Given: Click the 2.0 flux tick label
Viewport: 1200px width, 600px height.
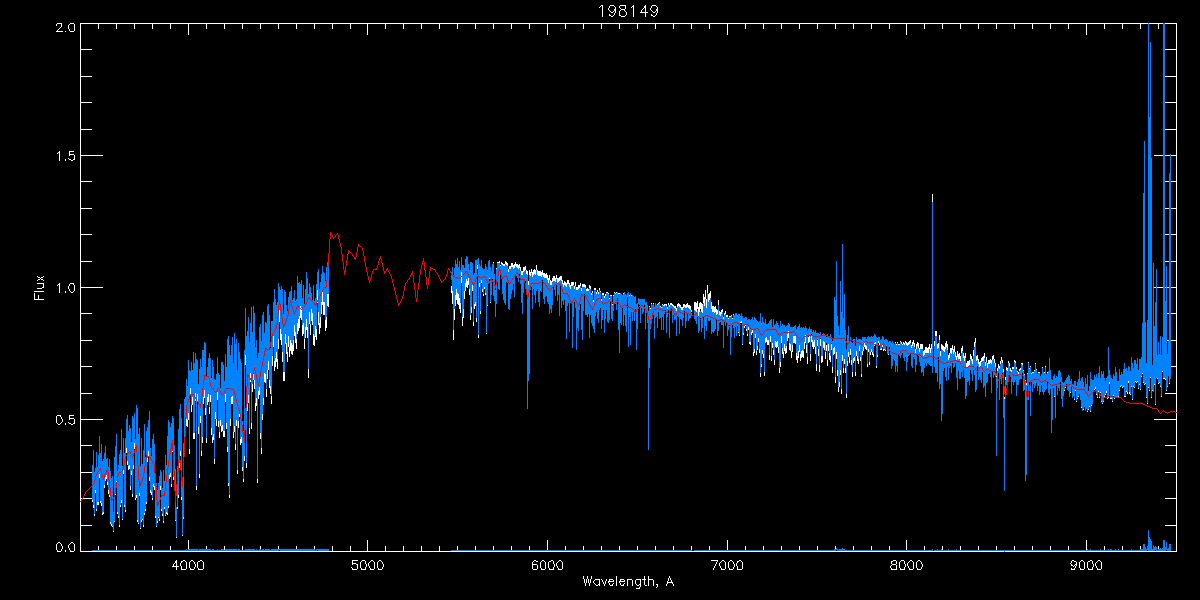Looking at the screenshot, I should click(65, 28).
